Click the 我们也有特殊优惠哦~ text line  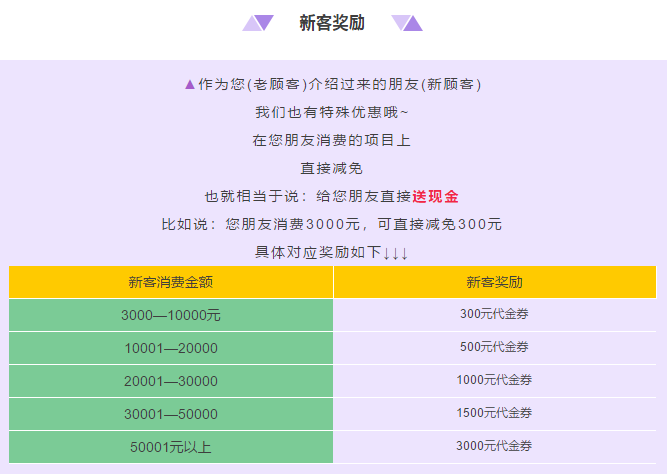pos(332,113)
